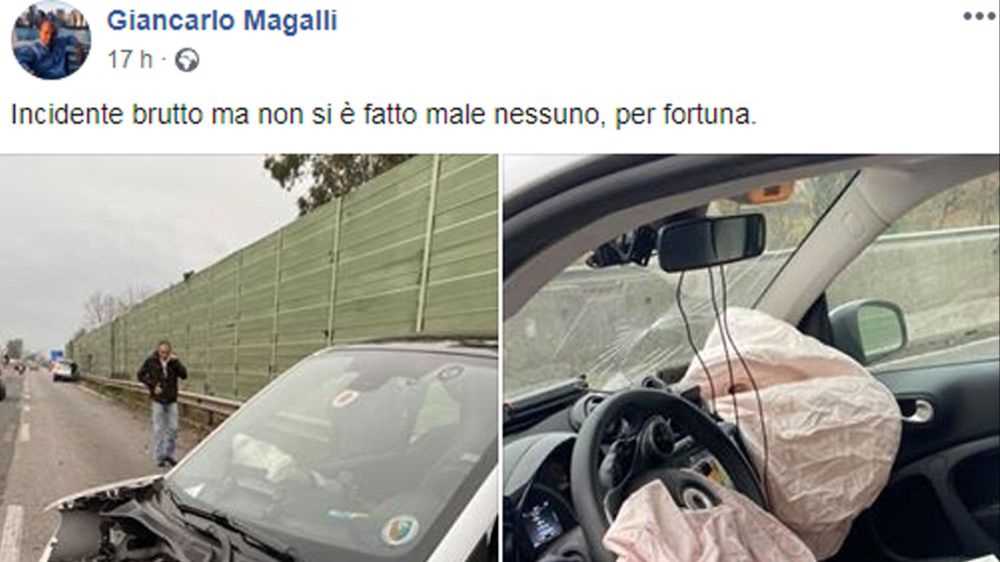Open the post via the 17 h timestamp
The image size is (1000, 562).
(130, 59)
